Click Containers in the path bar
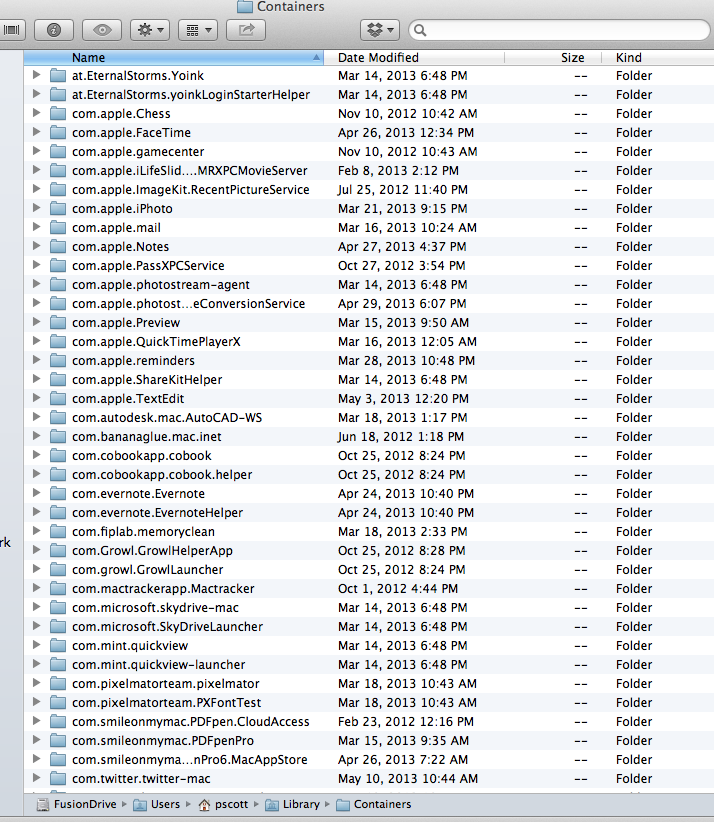 373,804
